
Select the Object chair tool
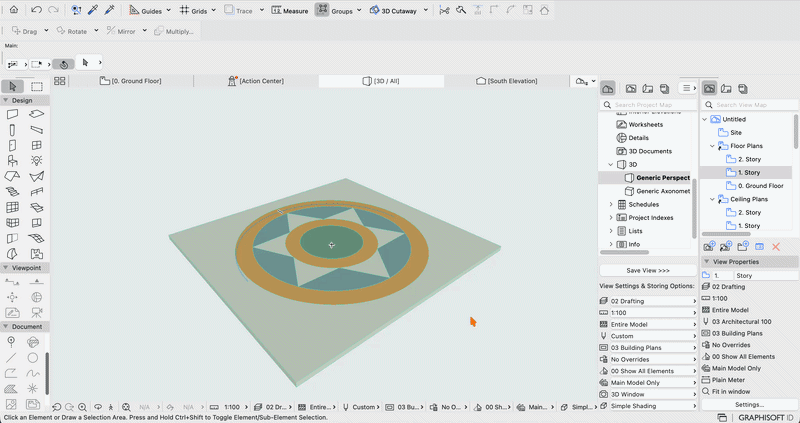pos(13,161)
